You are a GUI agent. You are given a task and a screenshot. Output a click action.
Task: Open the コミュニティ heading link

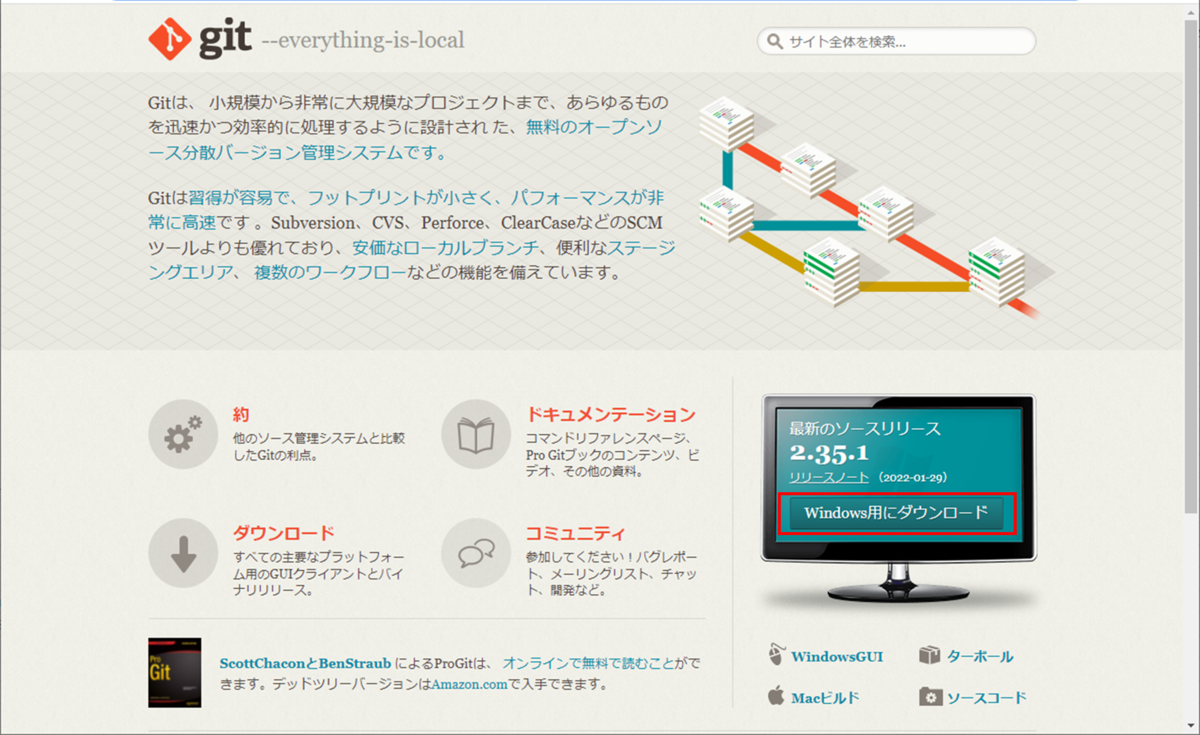(576, 533)
